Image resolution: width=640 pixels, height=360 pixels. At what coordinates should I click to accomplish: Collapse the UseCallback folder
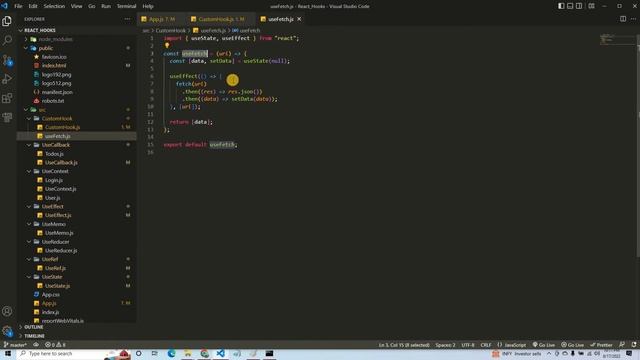point(77,145)
